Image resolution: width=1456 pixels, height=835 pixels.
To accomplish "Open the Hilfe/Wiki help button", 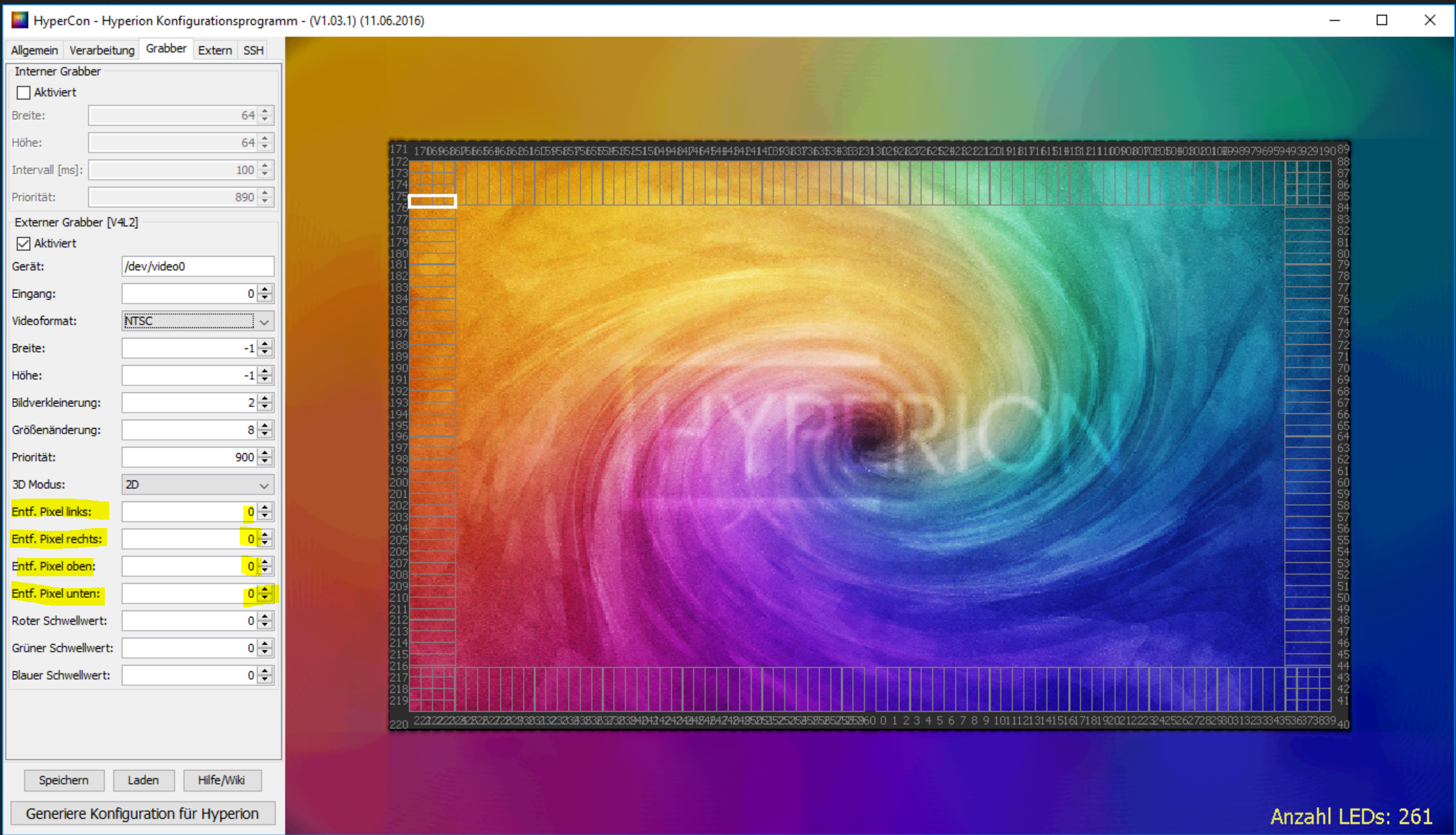I will click(222, 780).
